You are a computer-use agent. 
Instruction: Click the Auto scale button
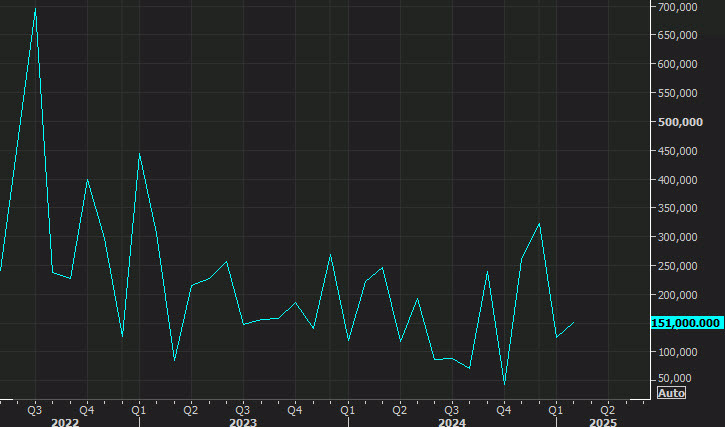(671, 393)
